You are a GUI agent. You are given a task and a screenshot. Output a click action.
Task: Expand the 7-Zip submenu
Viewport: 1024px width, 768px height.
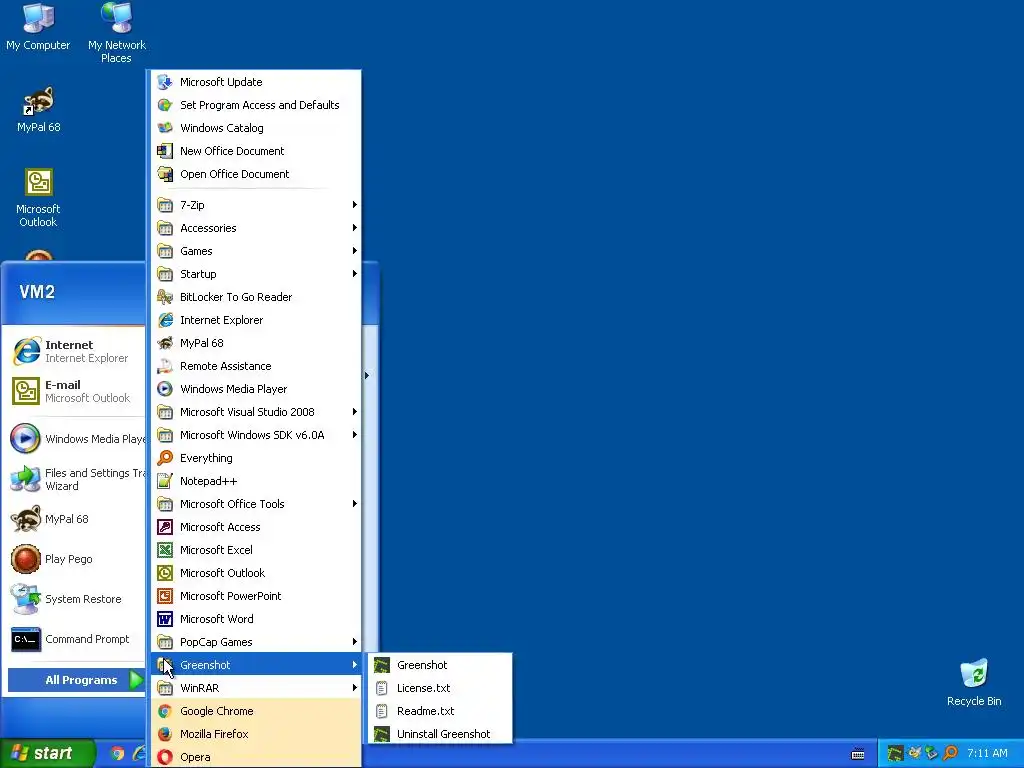click(x=256, y=204)
